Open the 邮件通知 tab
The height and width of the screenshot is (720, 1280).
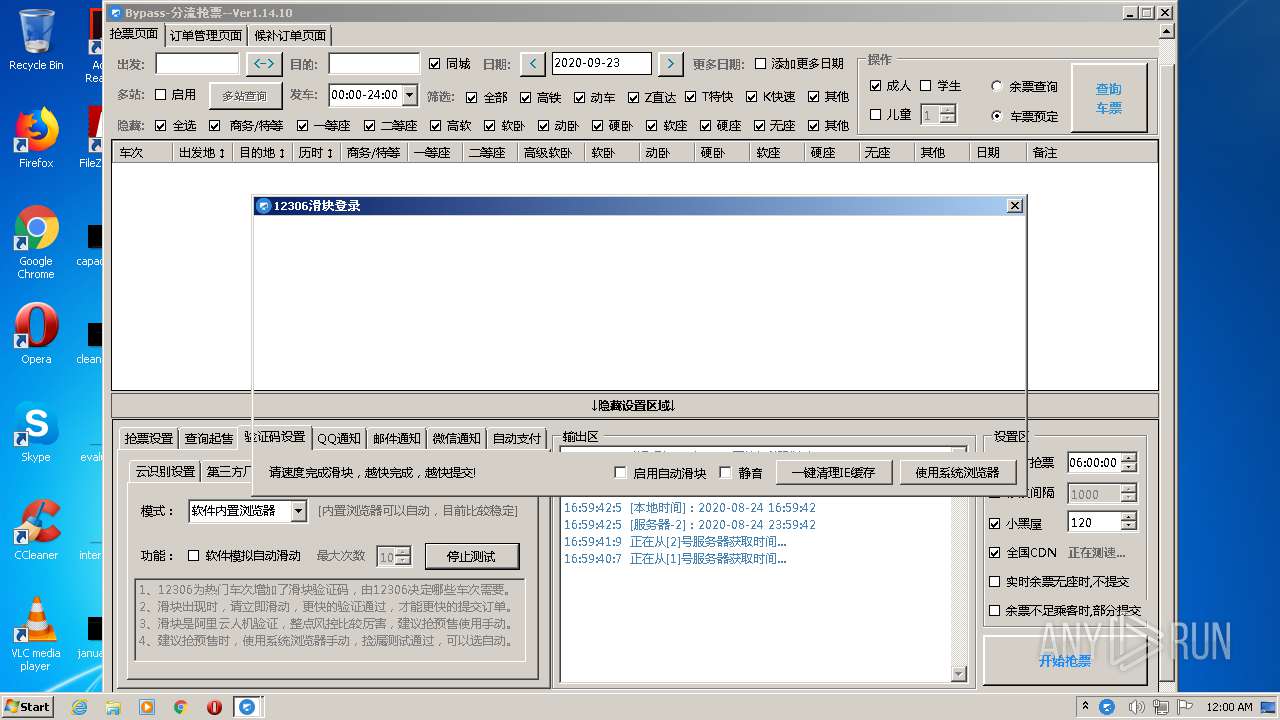click(x=397, y=438)
